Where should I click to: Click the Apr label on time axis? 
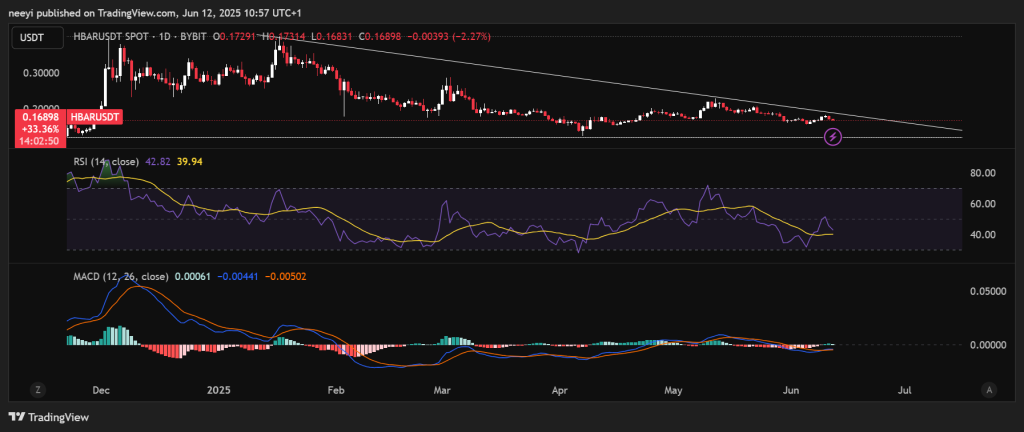click(x=560, y=390)
